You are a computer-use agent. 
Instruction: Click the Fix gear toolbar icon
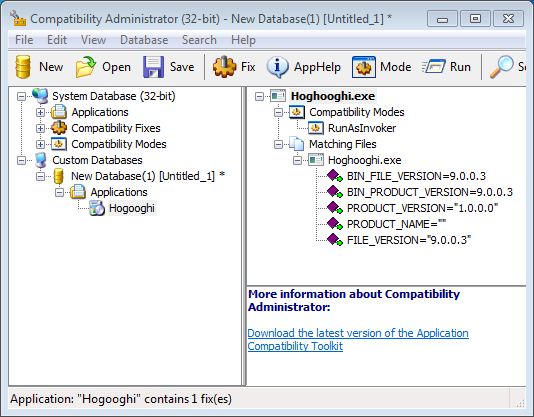pos(224,67)
